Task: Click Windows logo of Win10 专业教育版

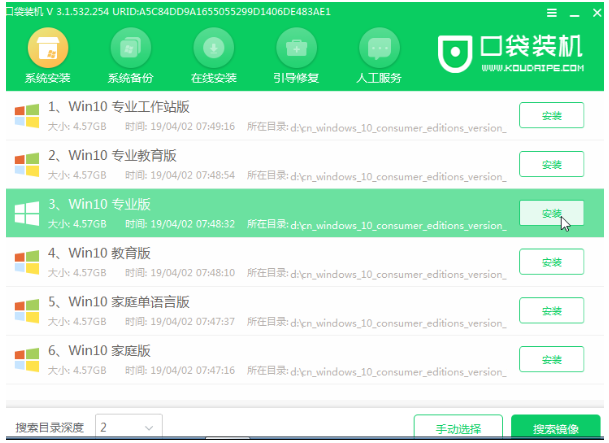Action: 27,165
